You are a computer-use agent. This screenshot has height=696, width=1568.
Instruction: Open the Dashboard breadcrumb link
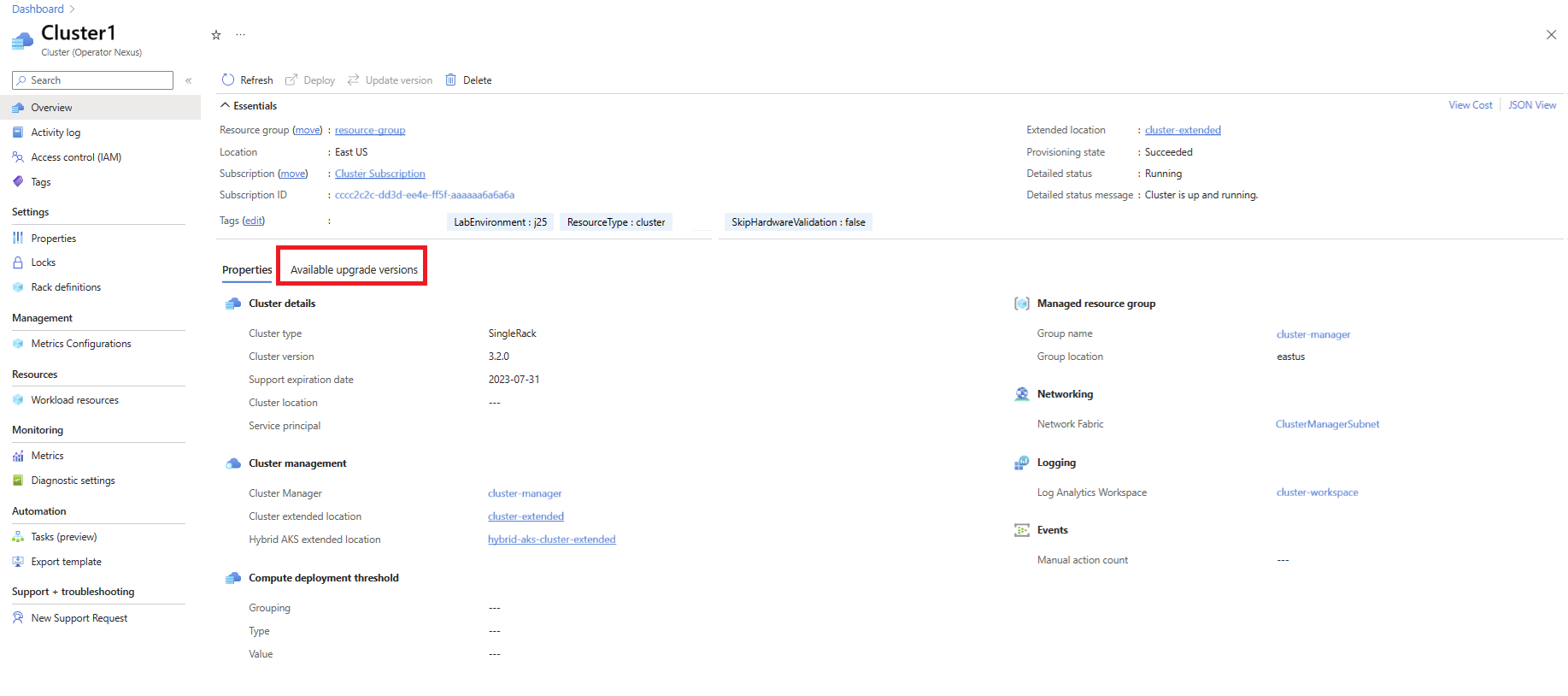(x=38, y=9)
